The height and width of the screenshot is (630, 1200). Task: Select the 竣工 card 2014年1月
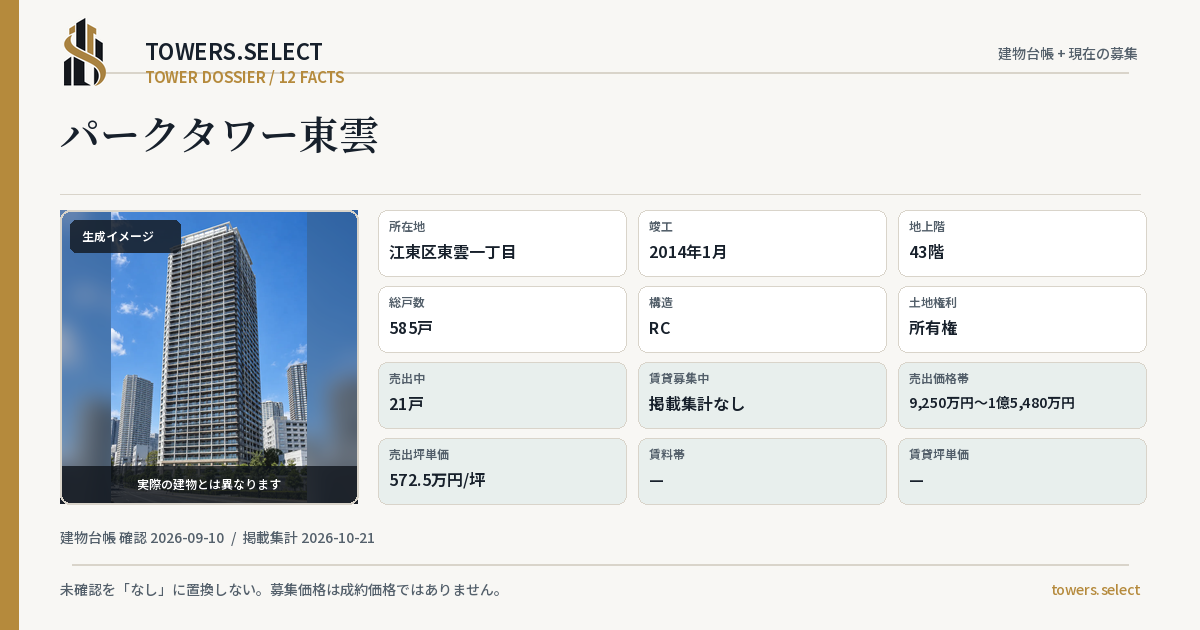click(x=762, y=243)
